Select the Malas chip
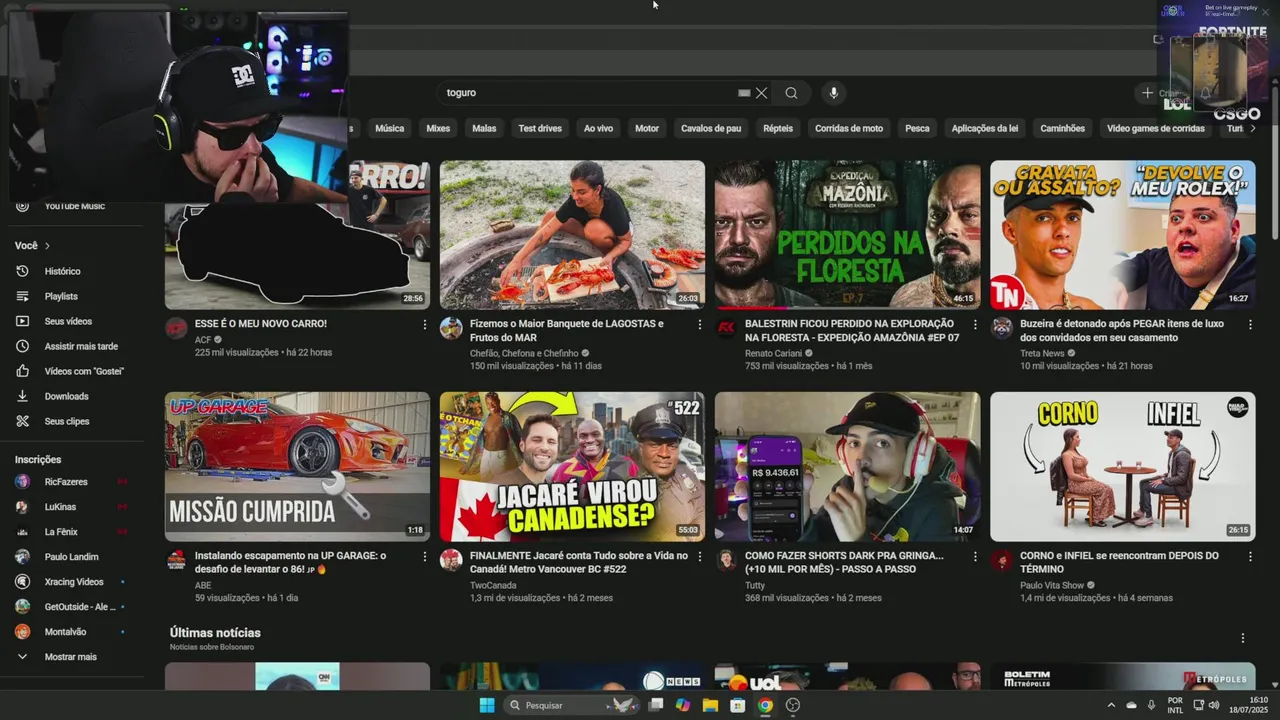 (484, 128)
